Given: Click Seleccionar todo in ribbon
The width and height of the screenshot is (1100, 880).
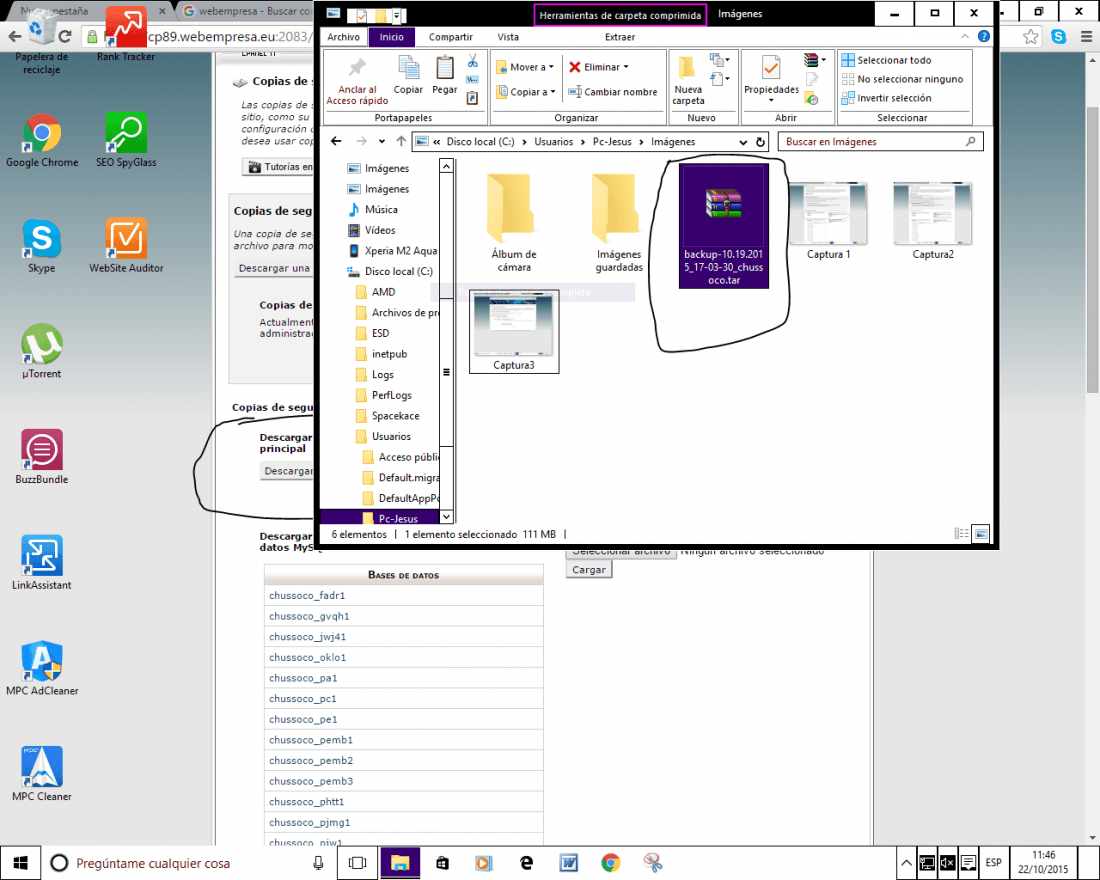Looking at the screenshot, I should tap(886, 60).
